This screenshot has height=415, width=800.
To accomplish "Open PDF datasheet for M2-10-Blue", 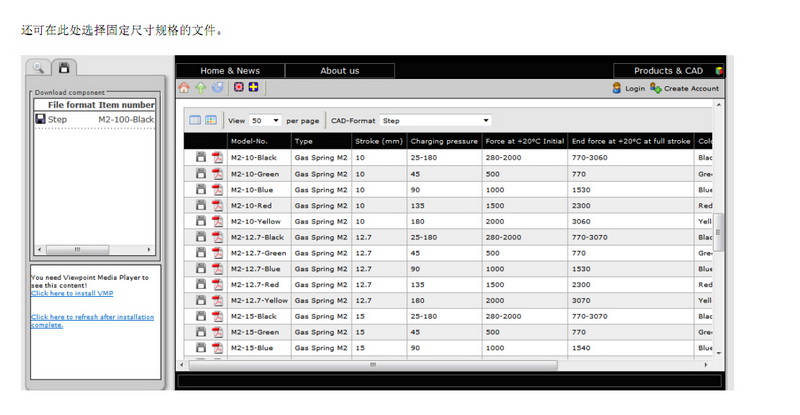I will coord(218,190).
